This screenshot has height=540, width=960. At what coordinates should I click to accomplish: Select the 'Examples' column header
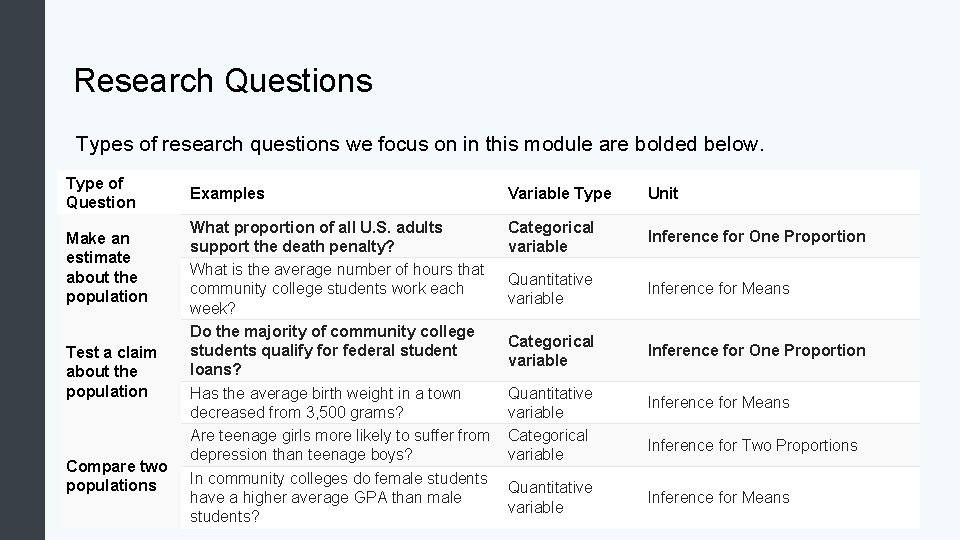(227, 193)
